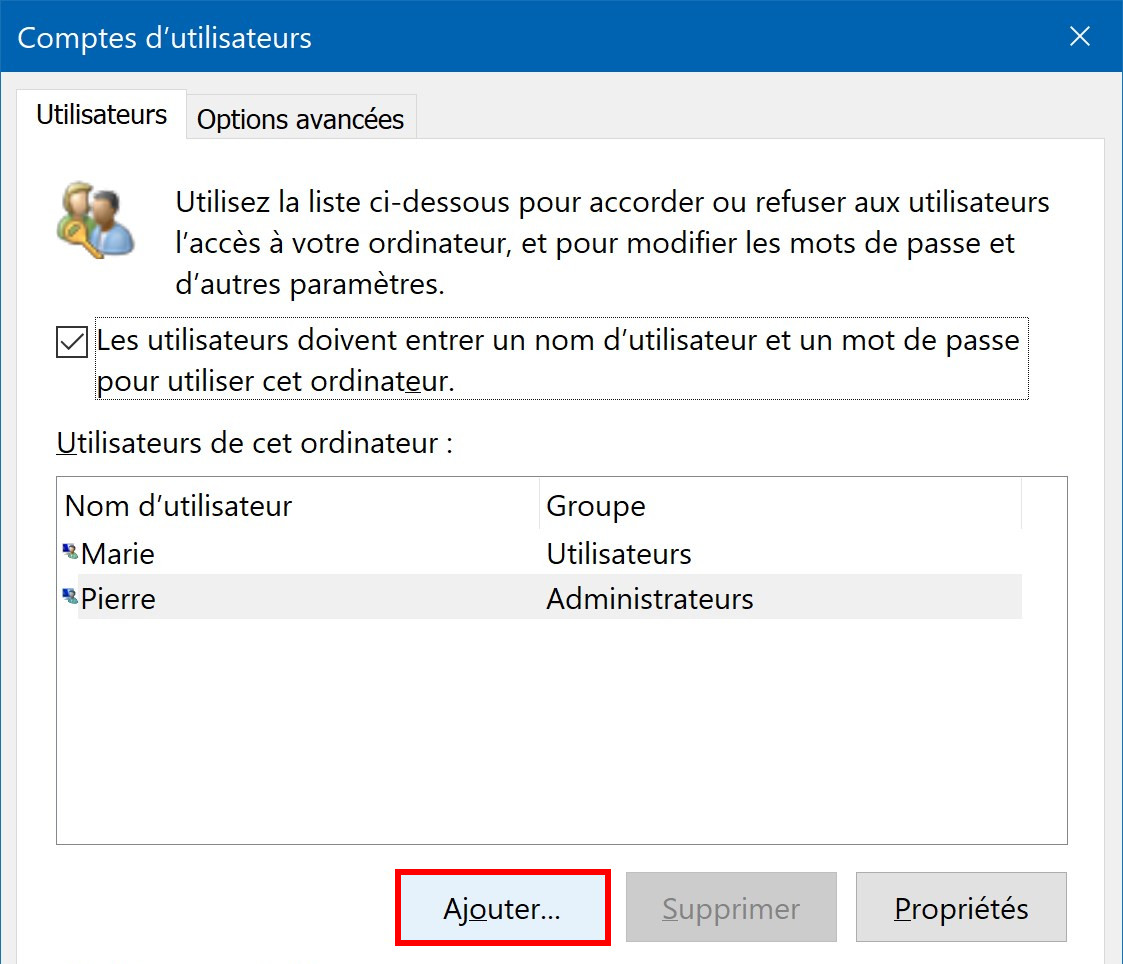Click the Marie user account icon
The width and height of the screenshot is (1123, 964).
click(x=70, y=552)
